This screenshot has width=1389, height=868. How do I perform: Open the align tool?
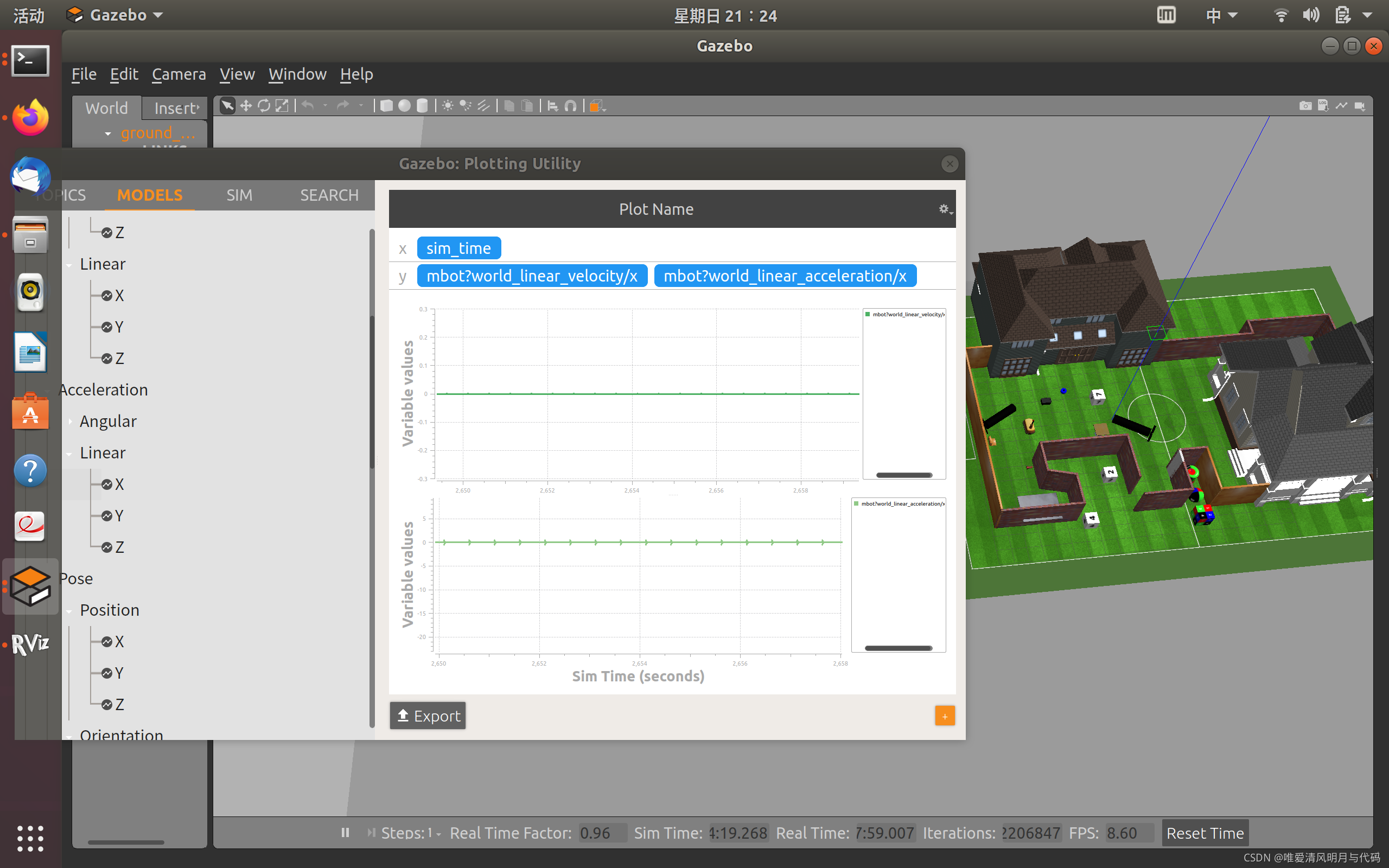tap(553, 106)
